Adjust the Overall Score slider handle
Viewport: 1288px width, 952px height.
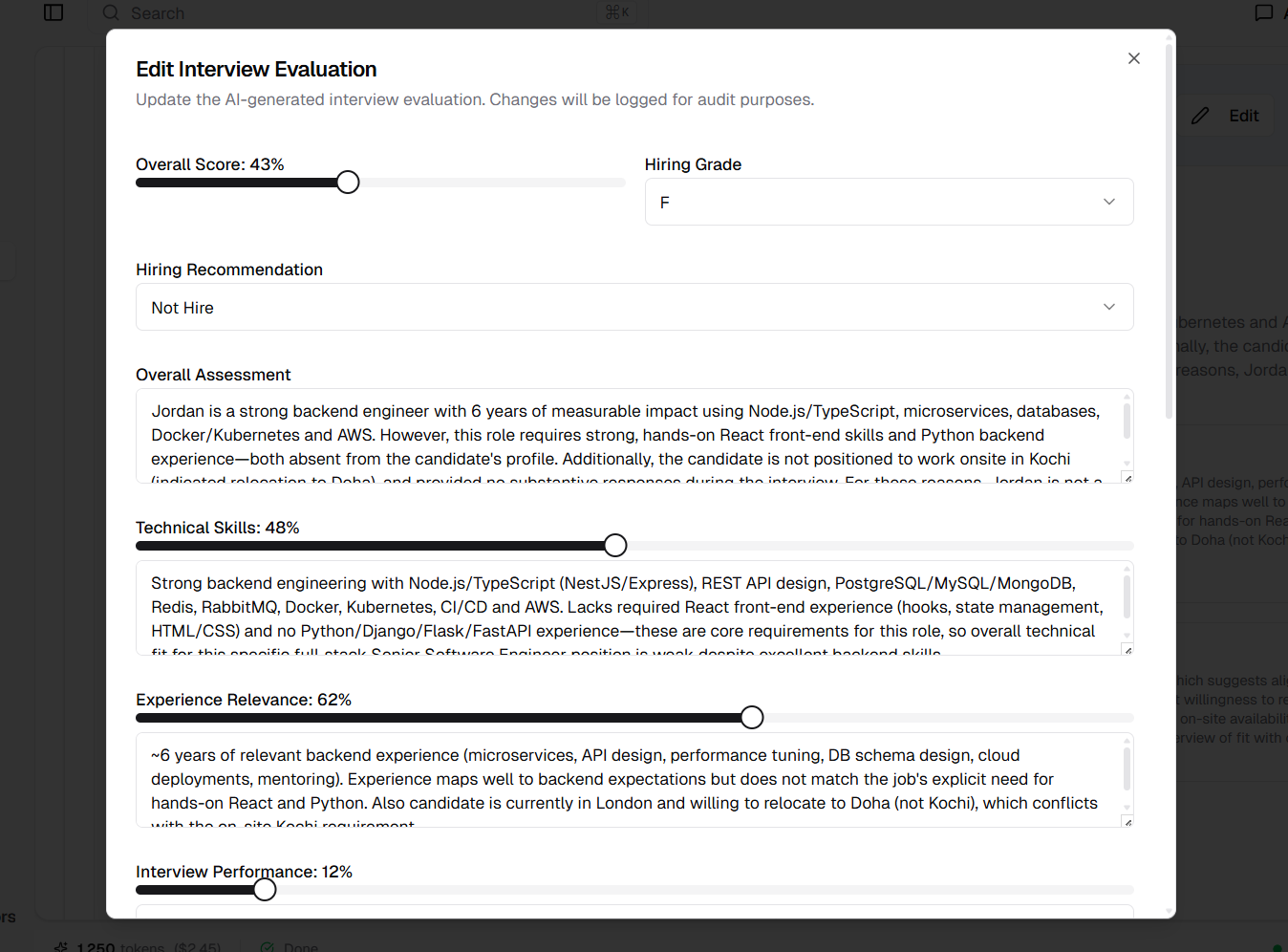tap(347, 182)
